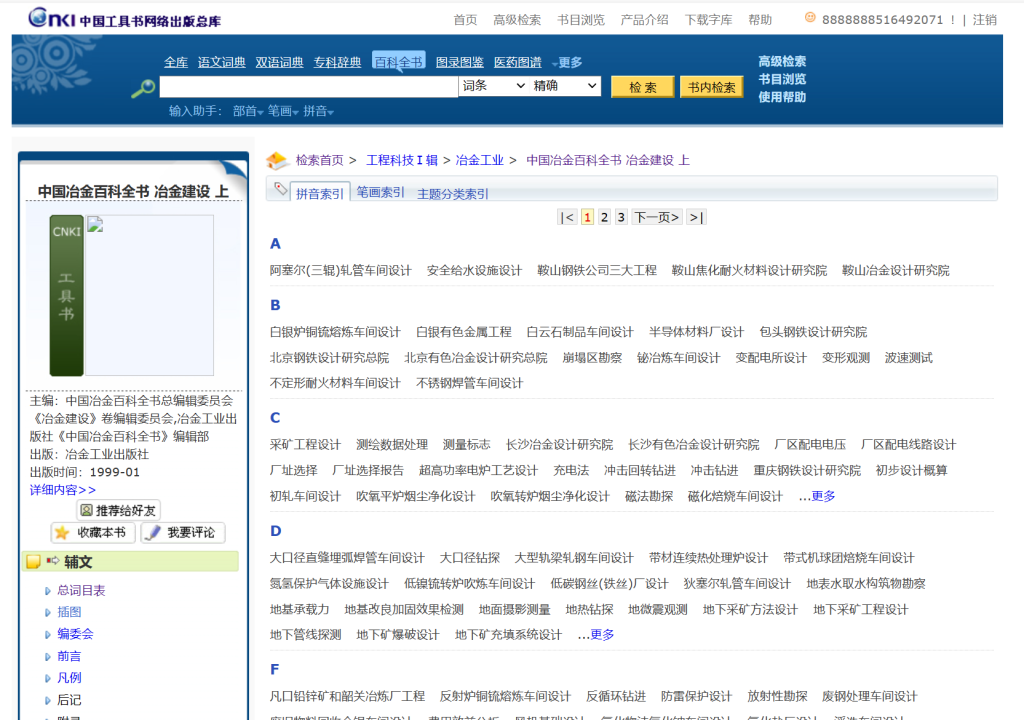This screenshot has height=720, width=1024.
Task: Go to 下一页 next page
Action: click(656, 217)
